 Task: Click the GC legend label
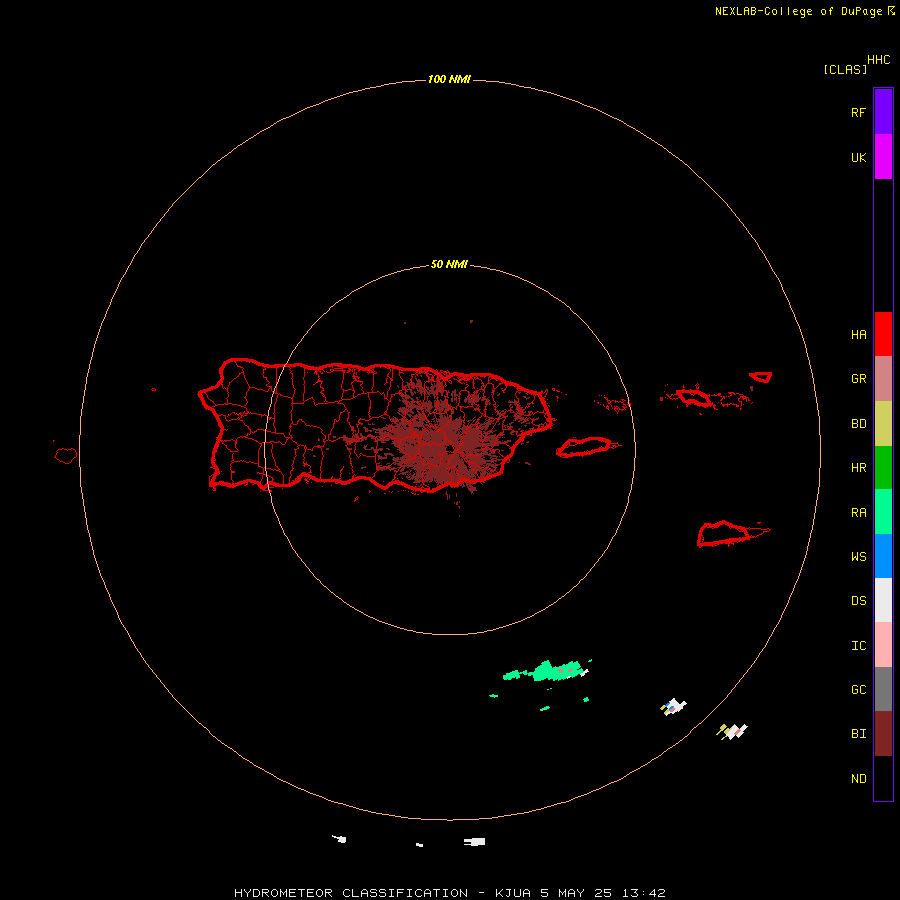[858, 690]
